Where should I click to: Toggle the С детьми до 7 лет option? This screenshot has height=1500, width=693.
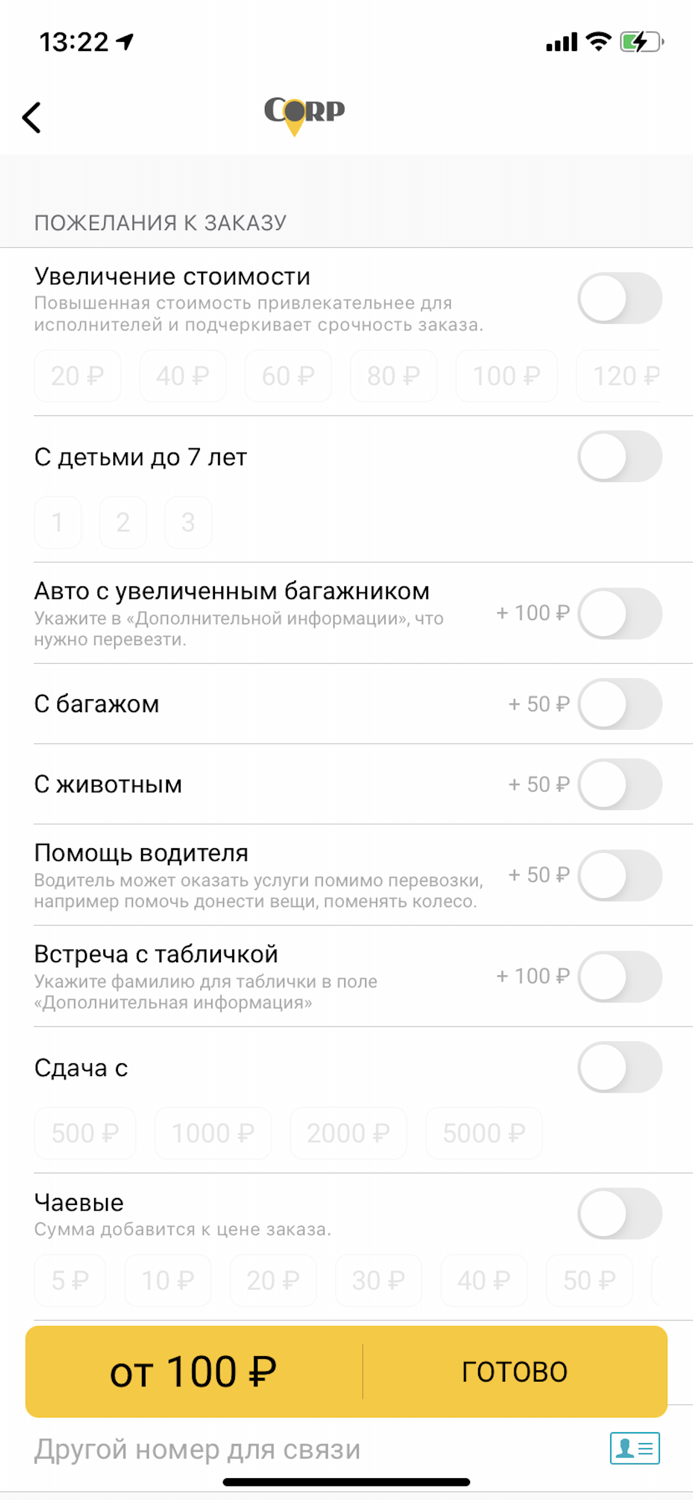619,457
